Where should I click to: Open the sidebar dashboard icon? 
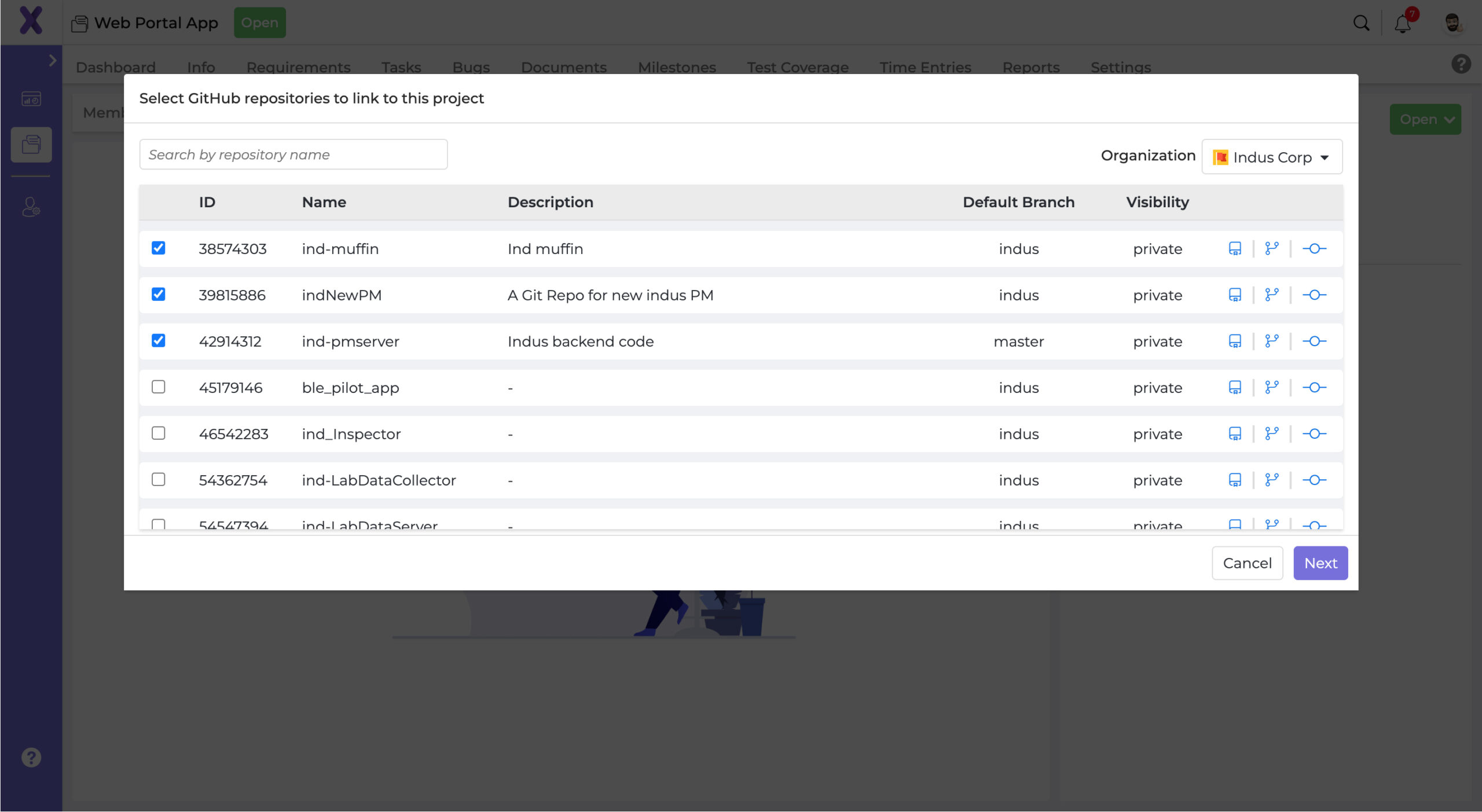coord(31,99)
